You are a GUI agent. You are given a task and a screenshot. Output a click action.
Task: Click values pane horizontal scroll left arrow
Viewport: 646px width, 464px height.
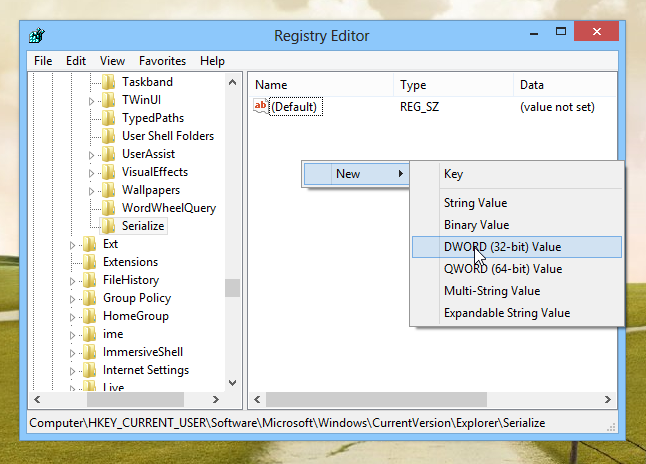click(x=257, y=399)
